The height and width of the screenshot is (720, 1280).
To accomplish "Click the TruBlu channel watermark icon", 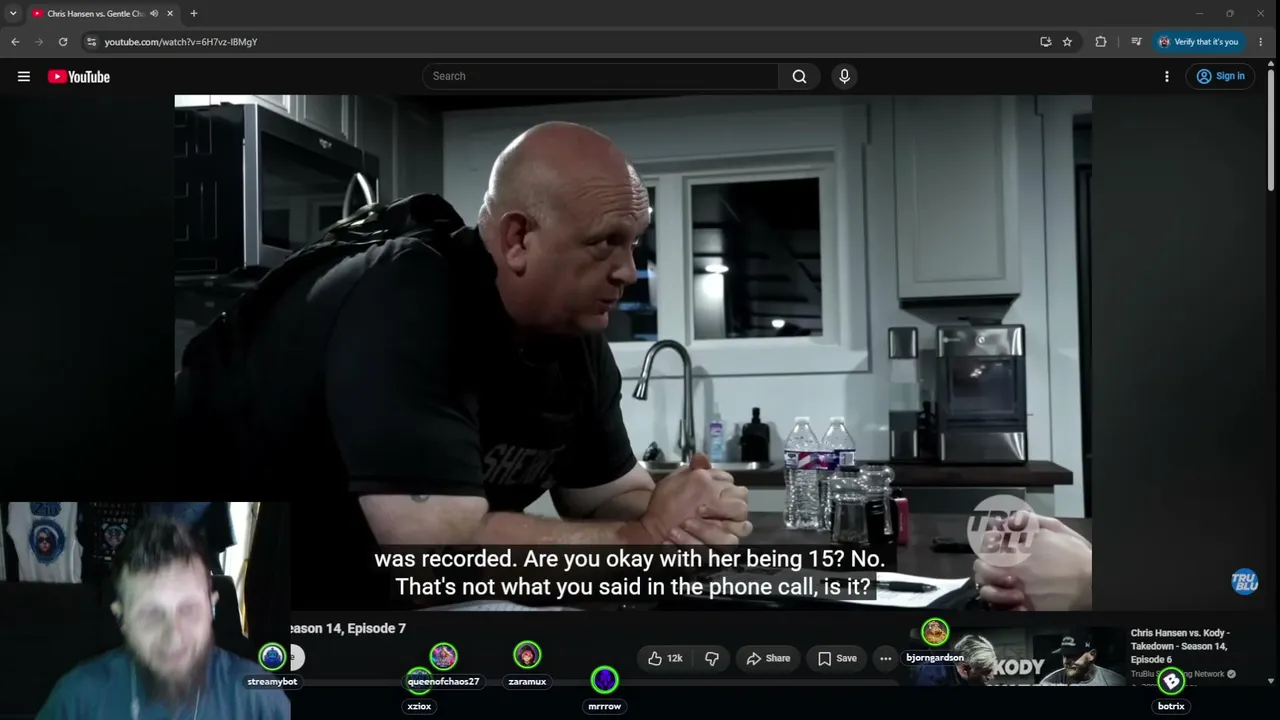I will click(x=1244, y=582).
